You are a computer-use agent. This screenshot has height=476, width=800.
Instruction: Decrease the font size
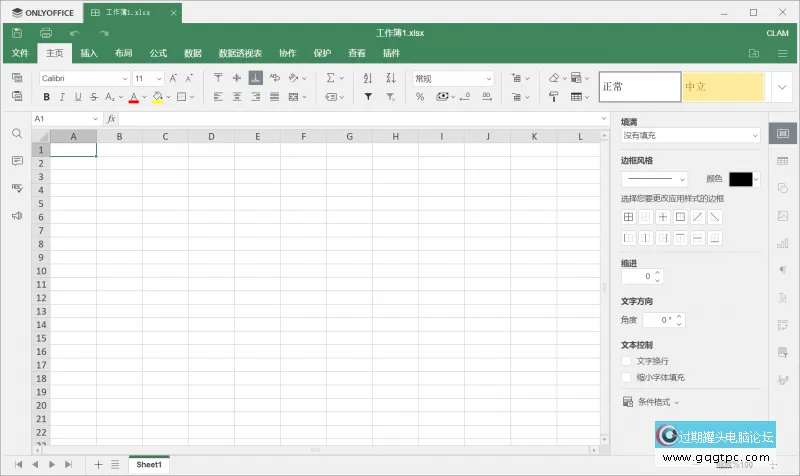[x=189, y=78]
